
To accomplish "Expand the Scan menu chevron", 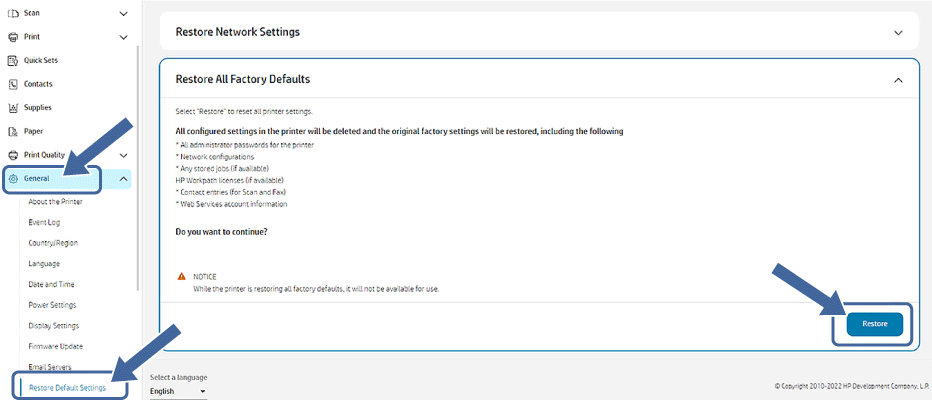I will [x=123, y=13].
